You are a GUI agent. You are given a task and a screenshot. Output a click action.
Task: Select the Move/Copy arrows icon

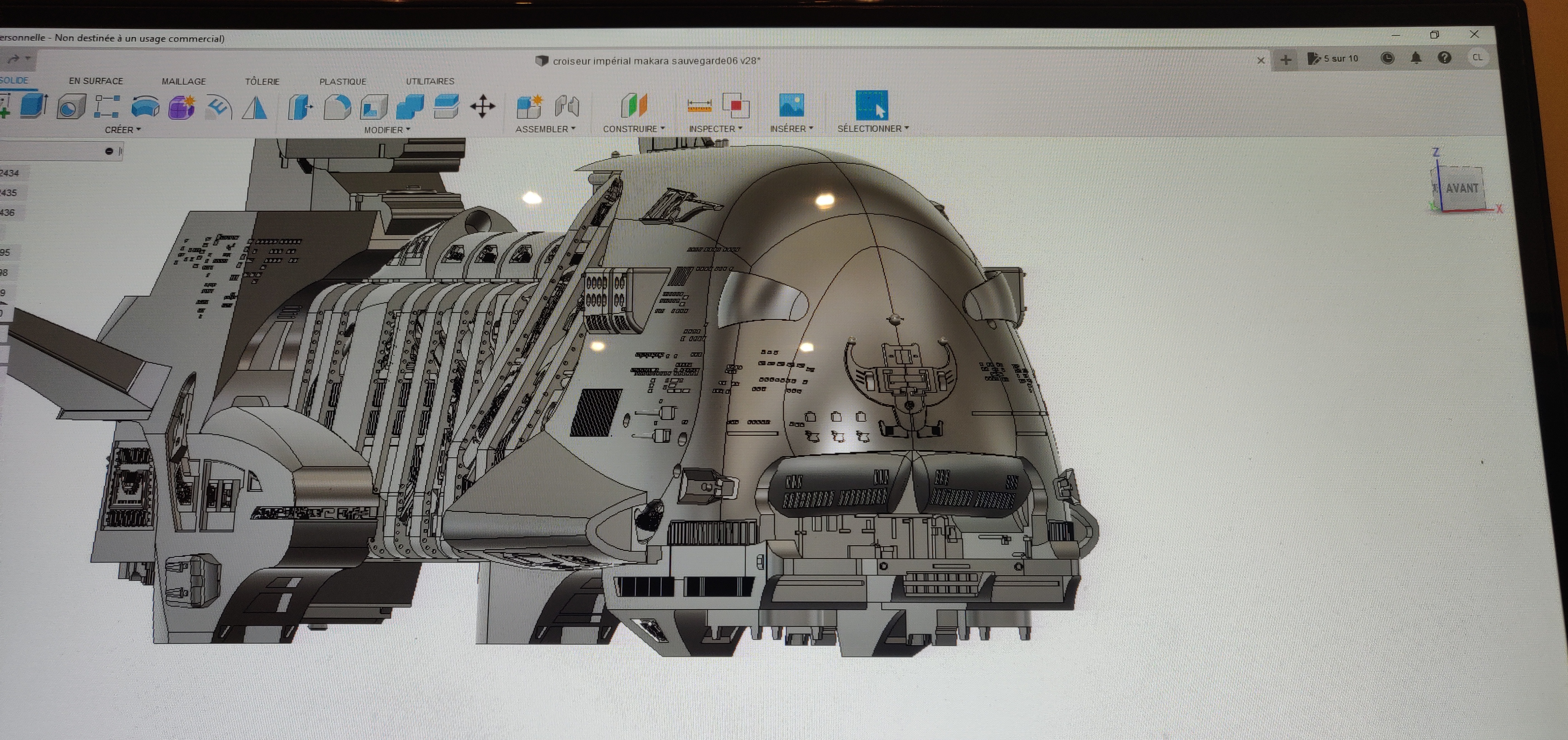(483, 106)
